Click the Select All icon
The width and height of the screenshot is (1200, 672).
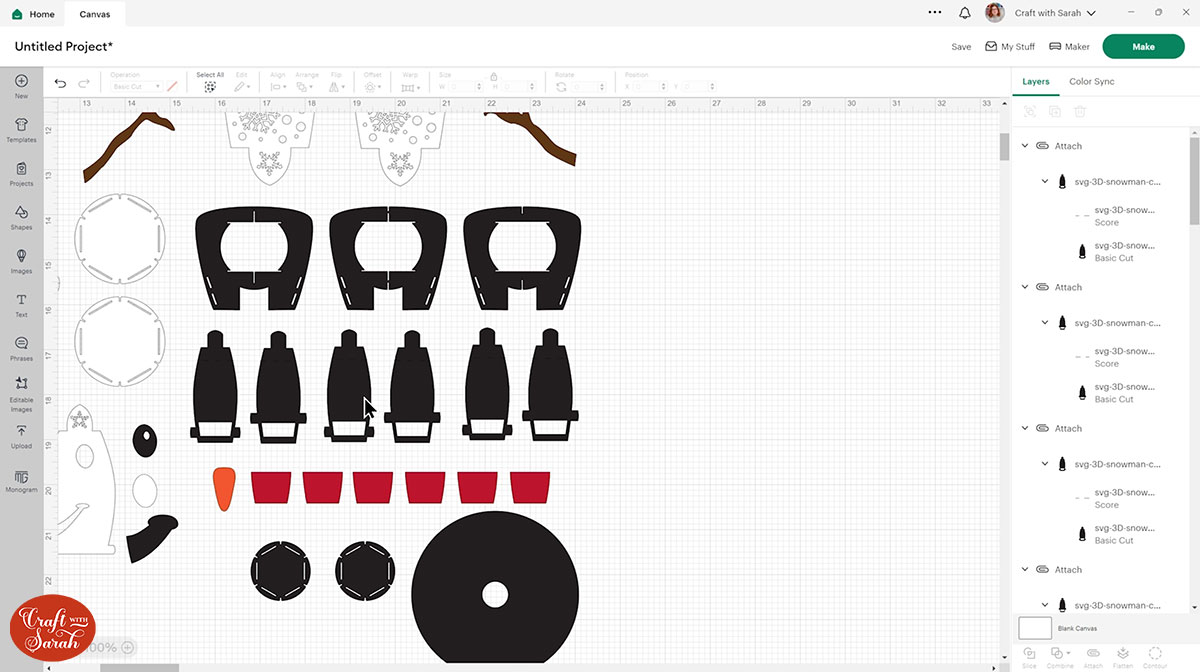click(210, 87)
